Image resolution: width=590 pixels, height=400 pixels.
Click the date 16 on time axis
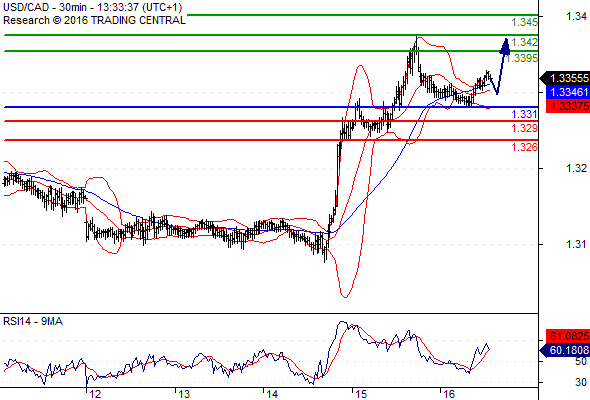point(449,395)
